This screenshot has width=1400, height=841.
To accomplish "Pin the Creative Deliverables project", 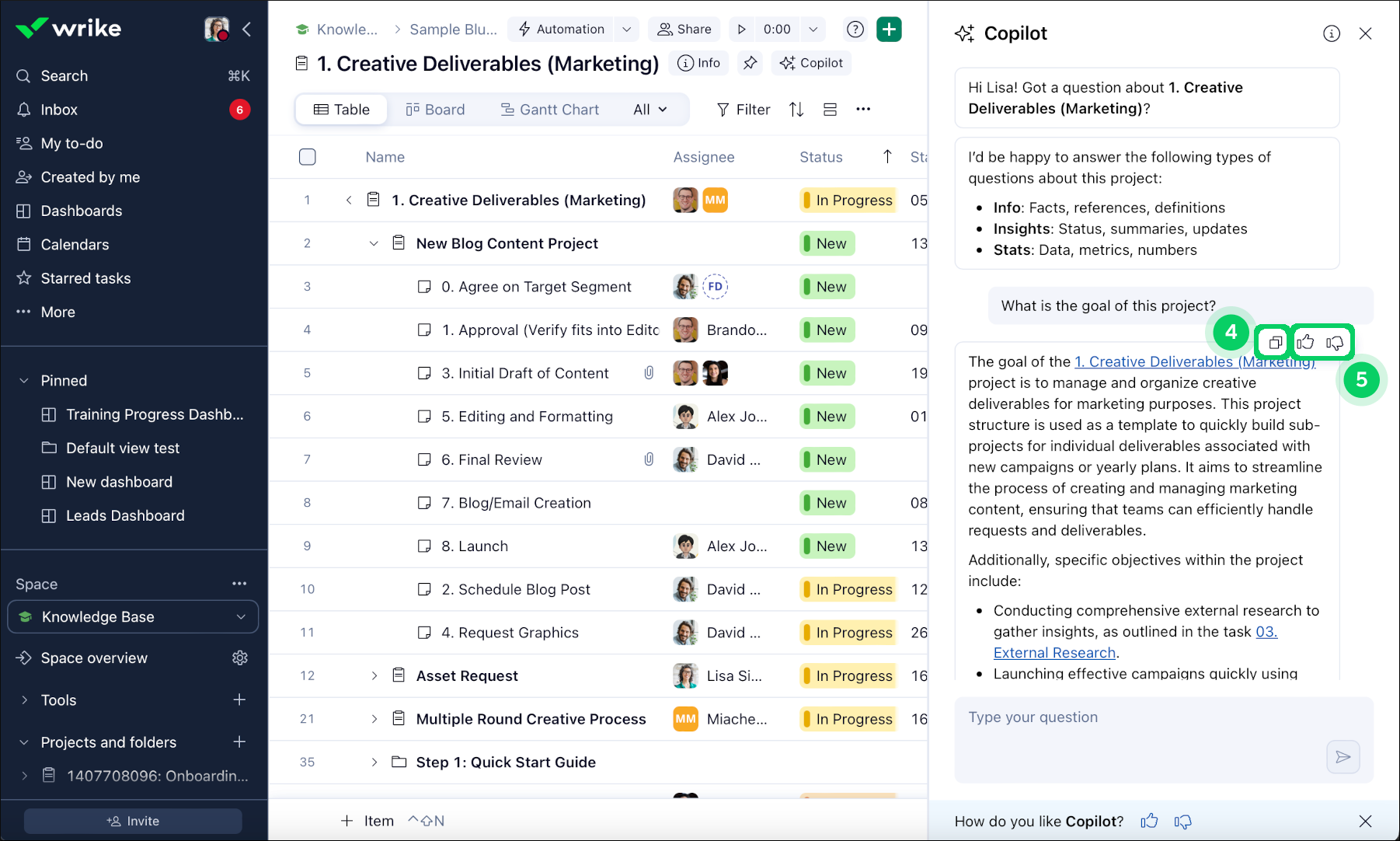I will click(750, 63).
